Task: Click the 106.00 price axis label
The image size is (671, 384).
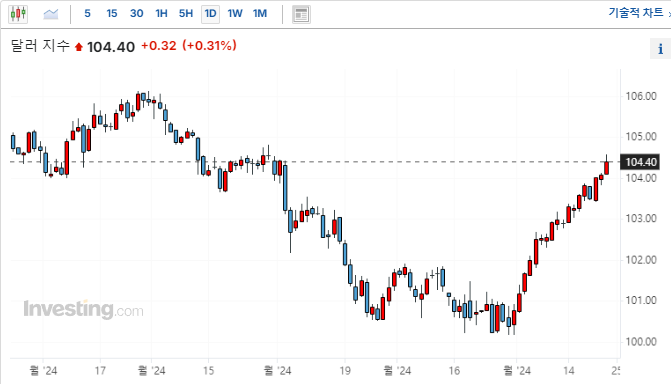Action: click(641, 96)
